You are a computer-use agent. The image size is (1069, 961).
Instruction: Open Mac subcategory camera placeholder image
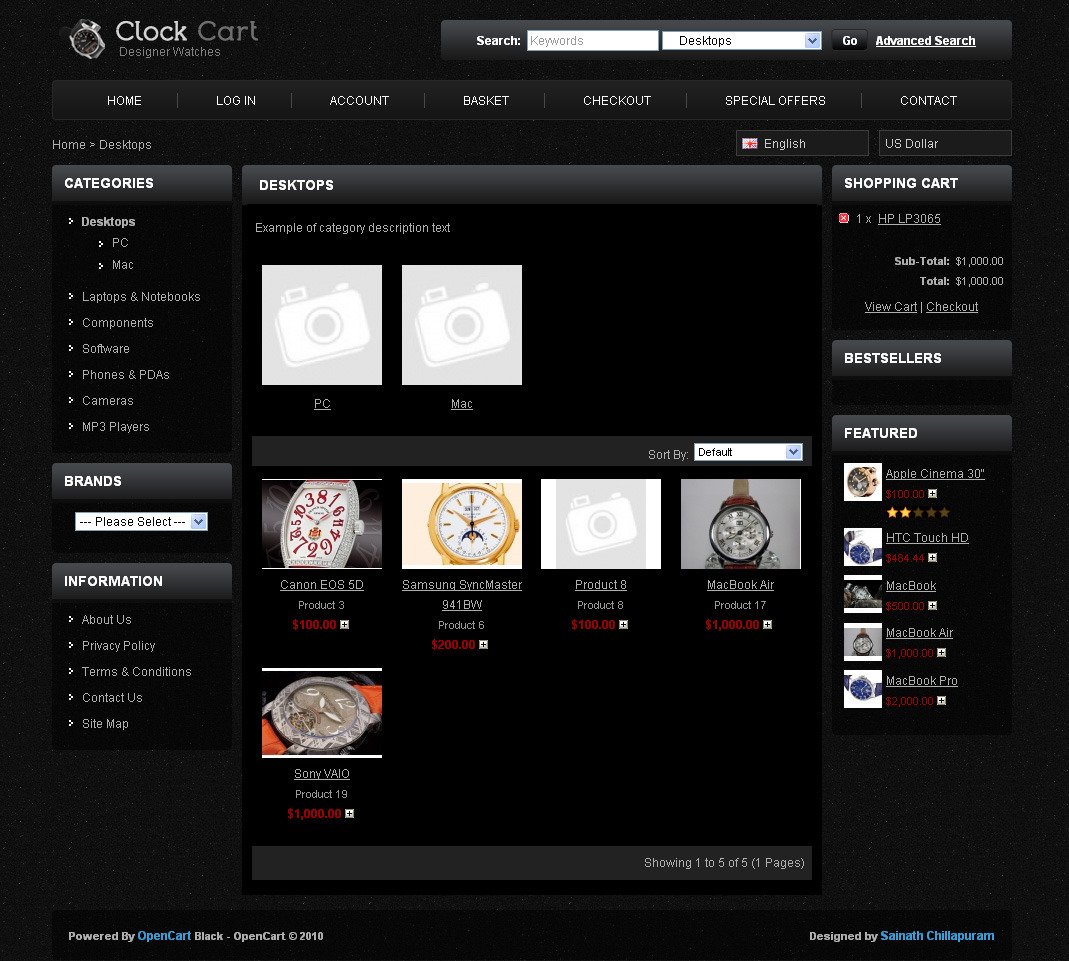point(462,325)
